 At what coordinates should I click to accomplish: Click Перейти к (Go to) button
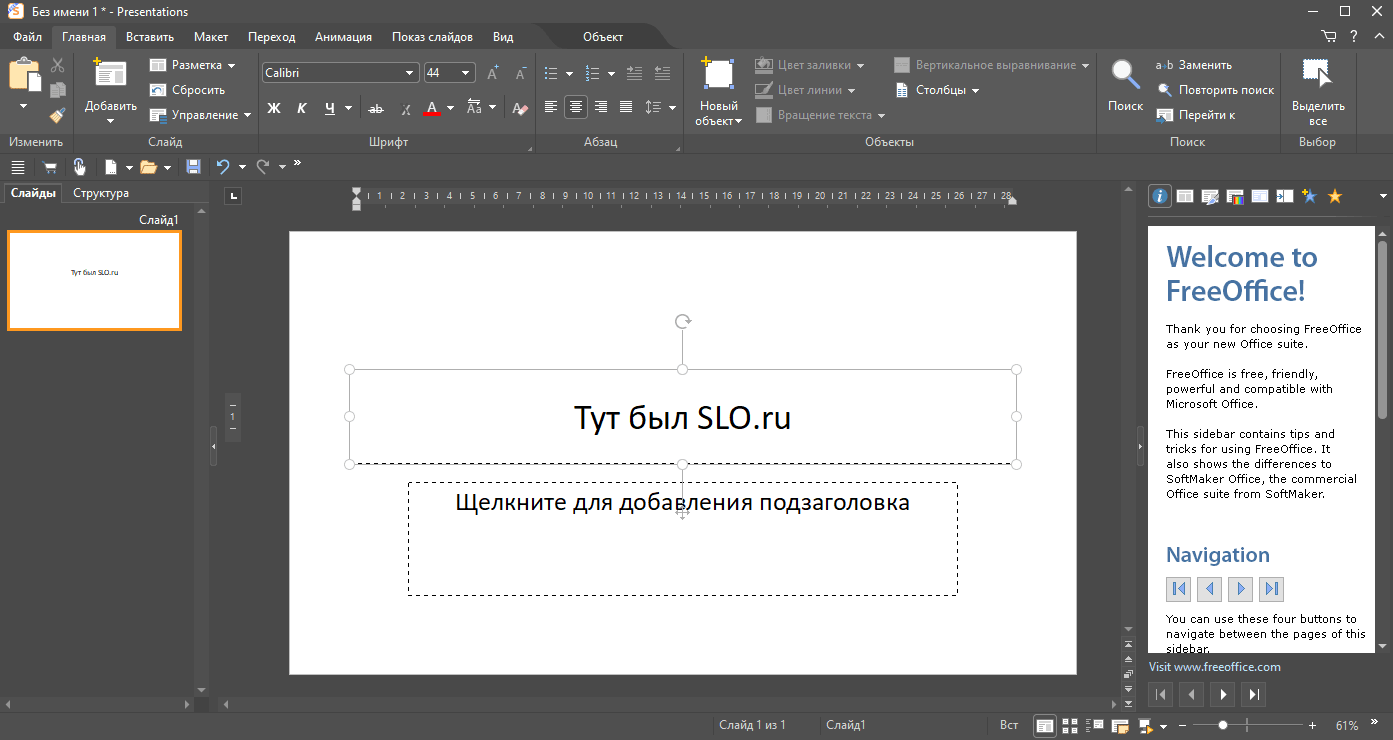point(1196,115)
